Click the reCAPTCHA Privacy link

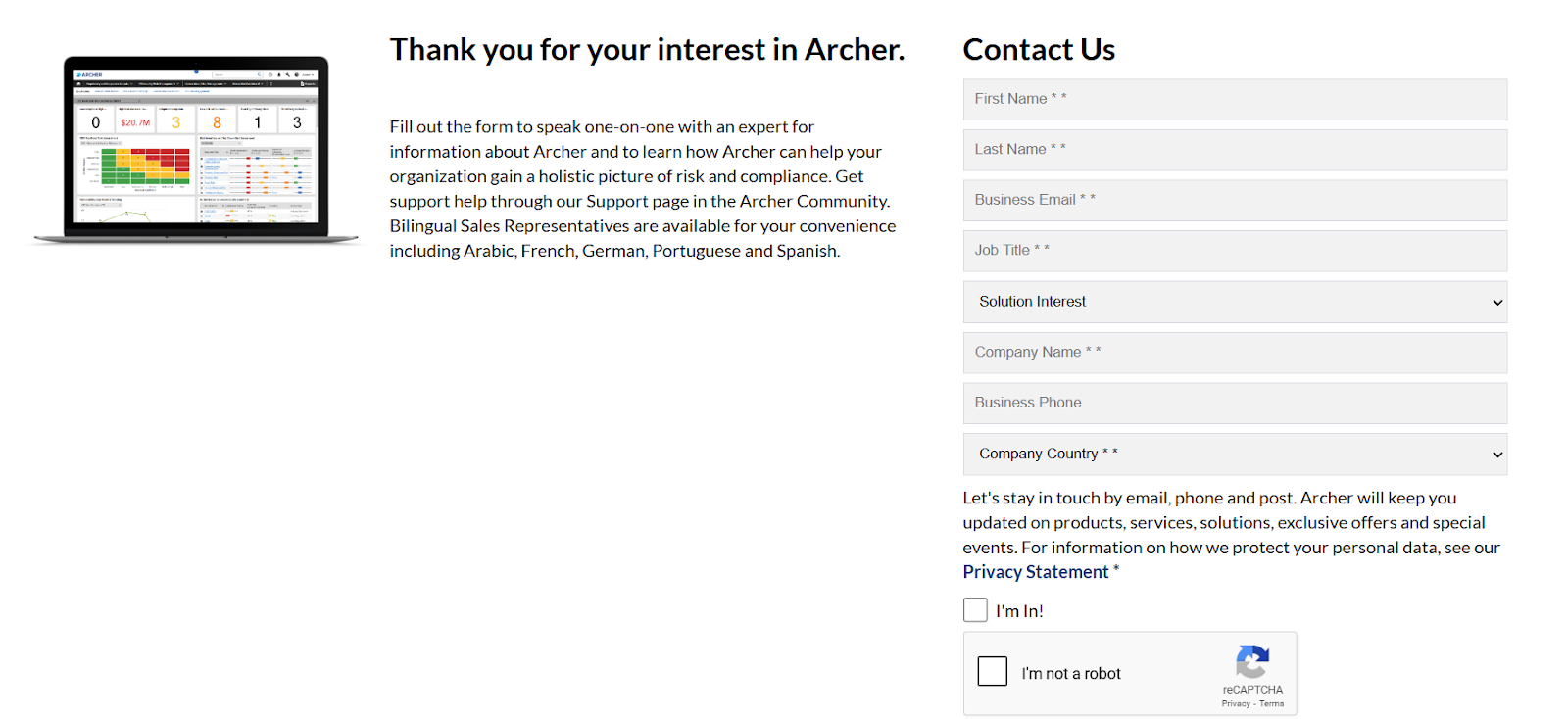pos(1235,704)
